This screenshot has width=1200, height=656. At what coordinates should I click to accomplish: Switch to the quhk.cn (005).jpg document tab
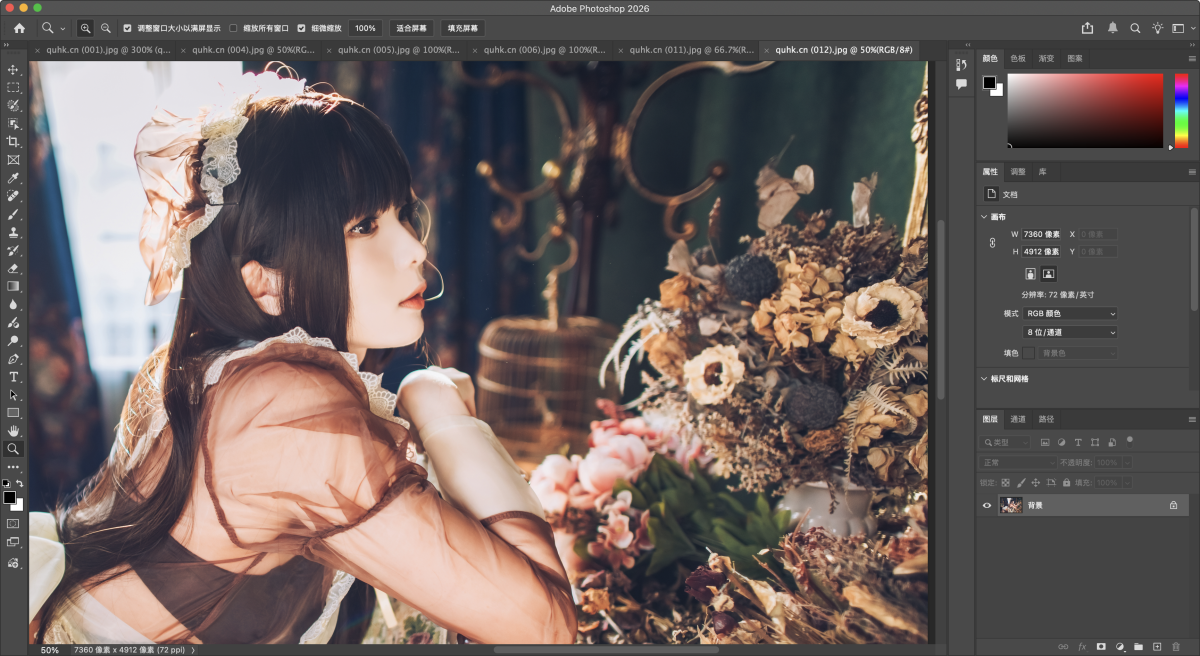coord(398,49)
